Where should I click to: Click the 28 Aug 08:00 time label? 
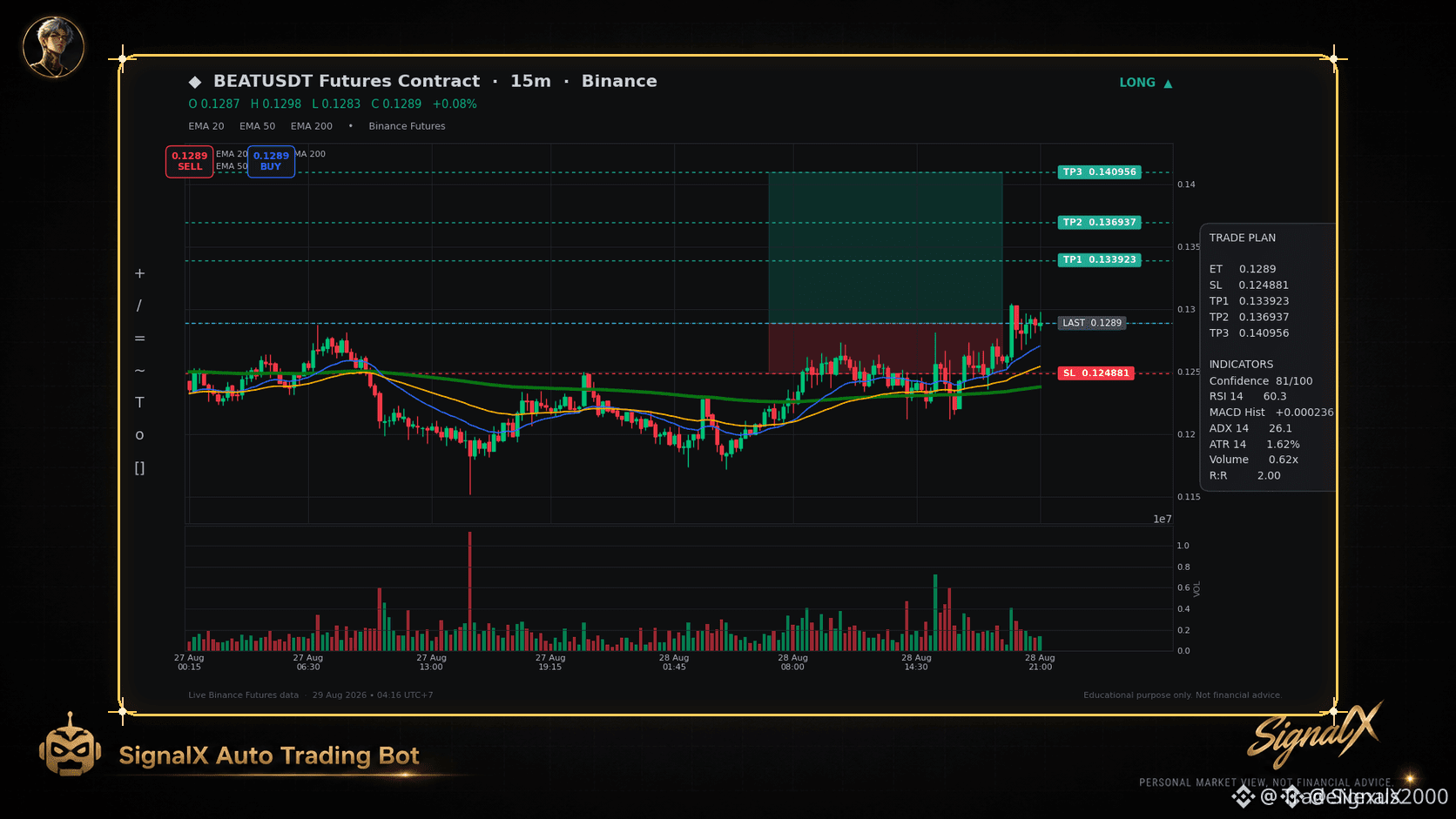point(792,662)
